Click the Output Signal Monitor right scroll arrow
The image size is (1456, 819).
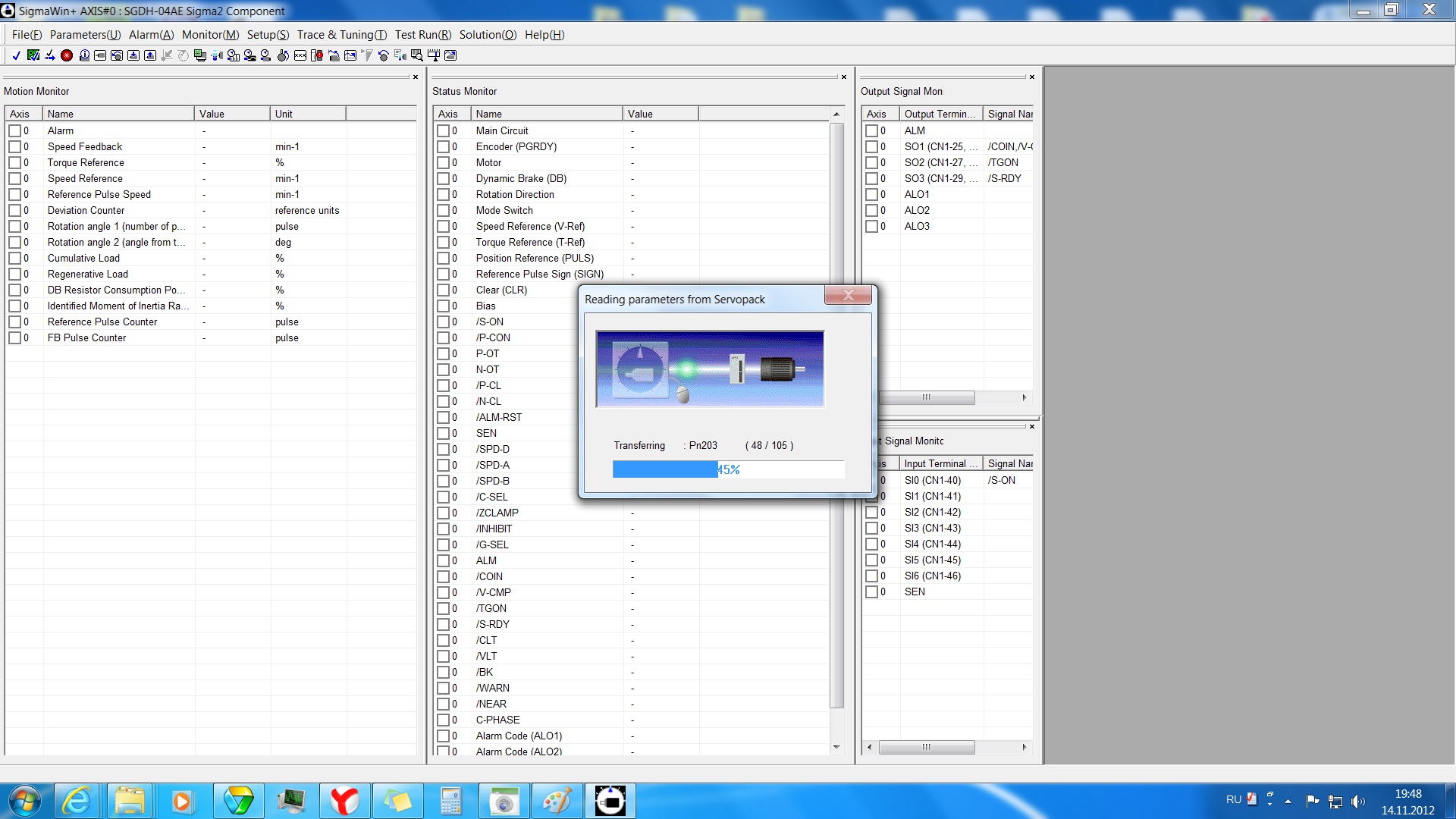click(1024, 397)
